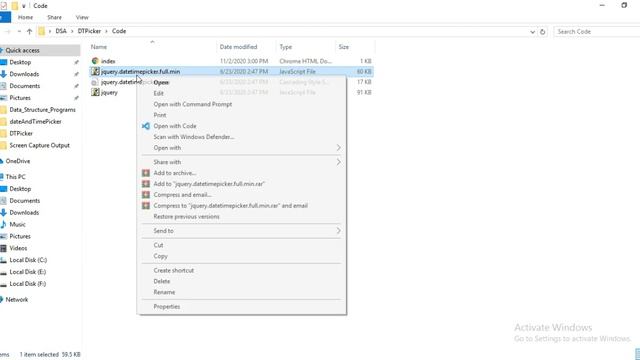Viewport: 640px width, 360px height.
Task: Click DSA in the breadcrumb path
Action: [x=61, y=31]
